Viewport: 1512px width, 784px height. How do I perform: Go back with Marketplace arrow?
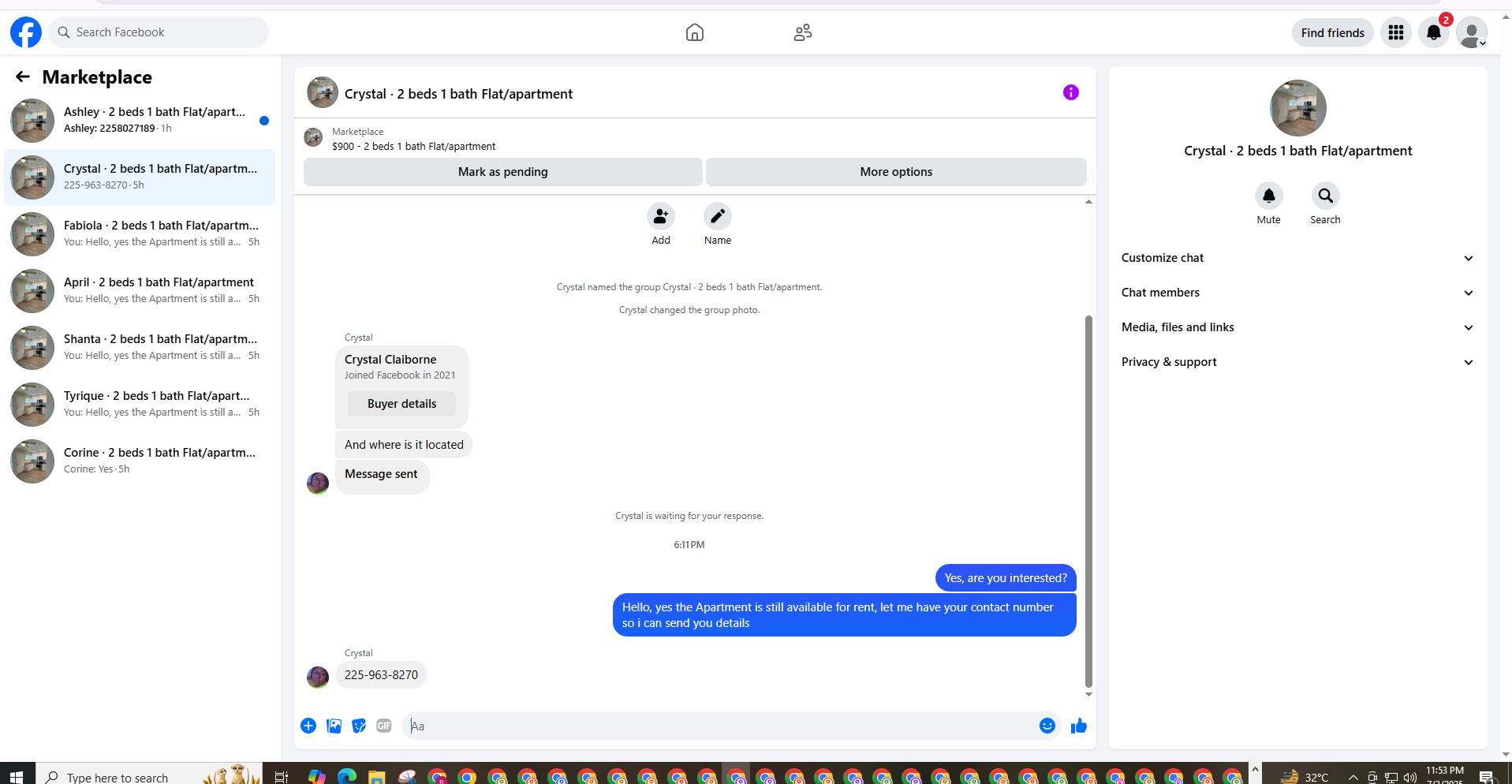point(23,77)
